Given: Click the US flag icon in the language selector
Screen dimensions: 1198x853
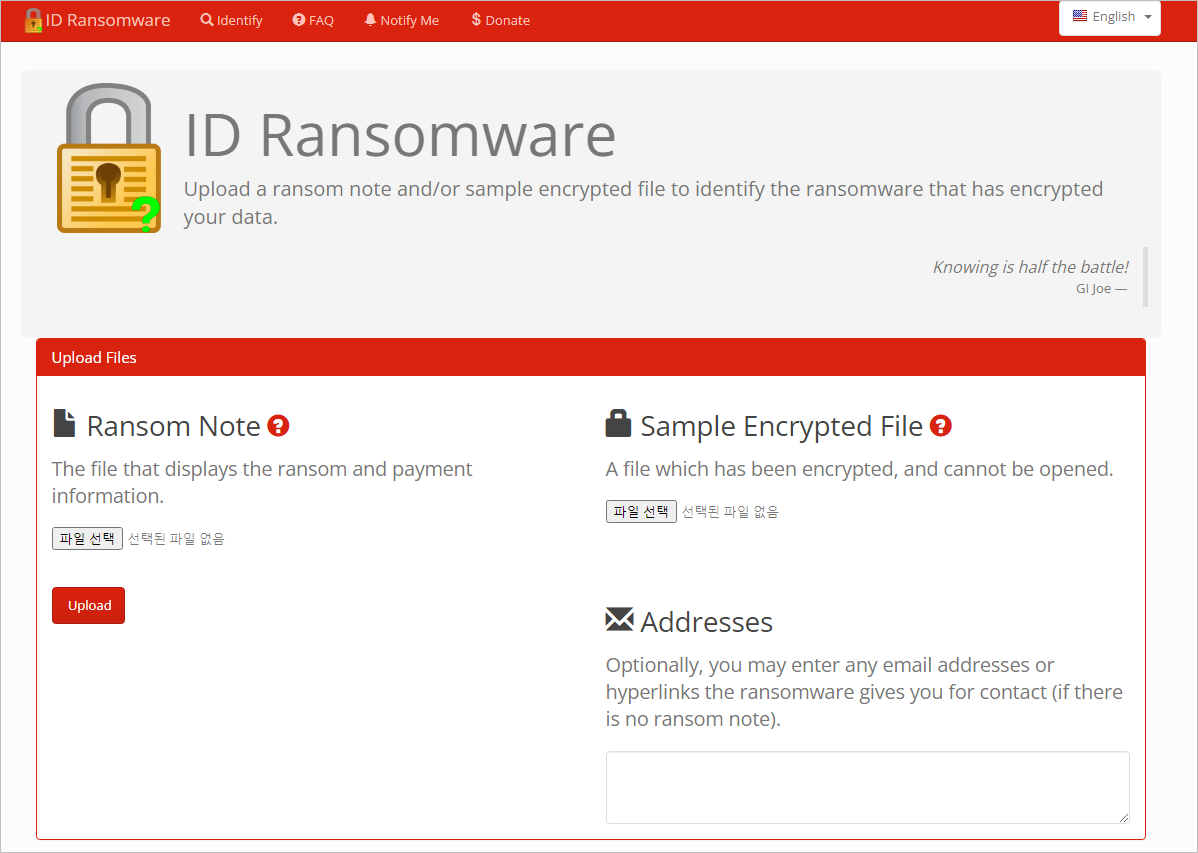Looking at the screenshot, I should (1080, 16).
